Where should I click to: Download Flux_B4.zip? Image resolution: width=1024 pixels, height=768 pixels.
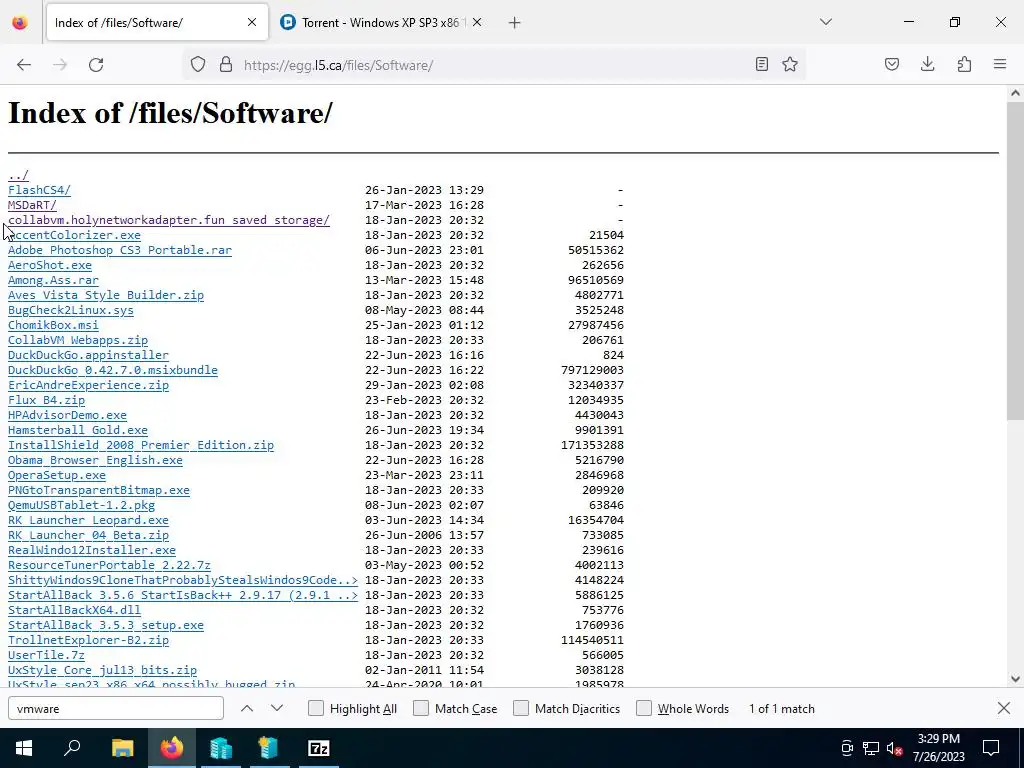click(46, 400)
